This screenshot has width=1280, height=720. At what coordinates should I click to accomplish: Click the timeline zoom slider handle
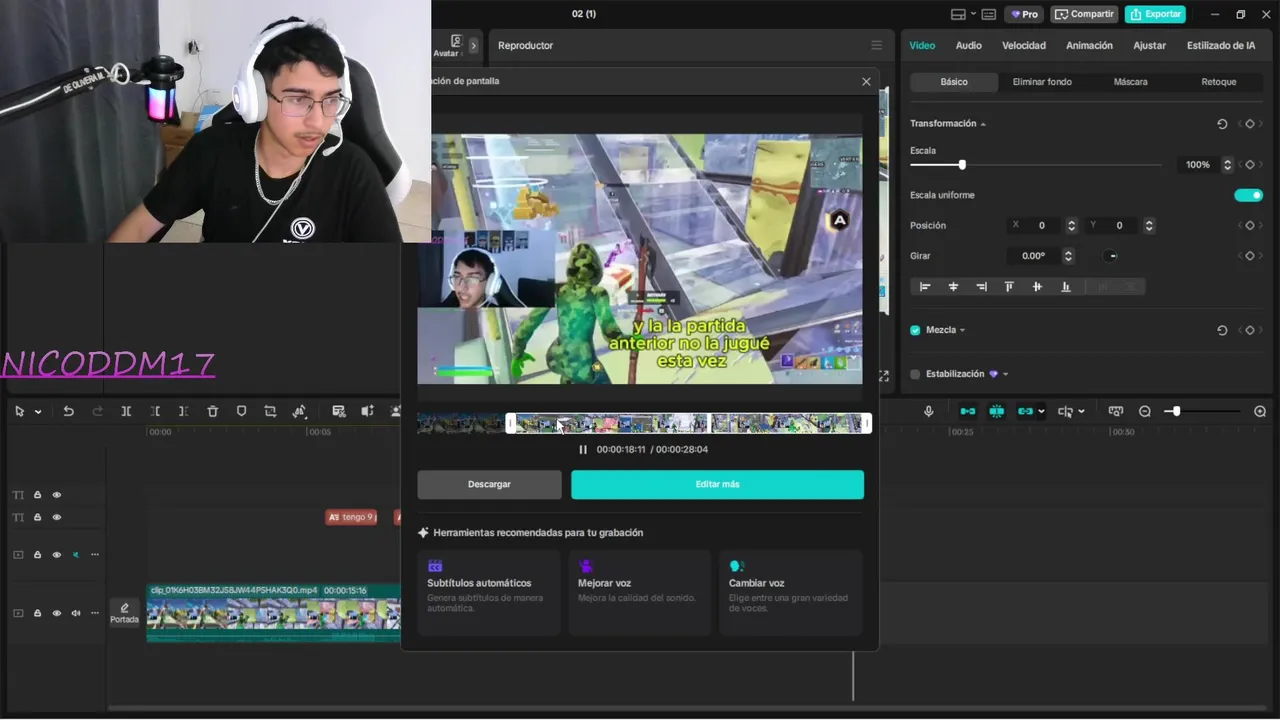[1177, 411]
